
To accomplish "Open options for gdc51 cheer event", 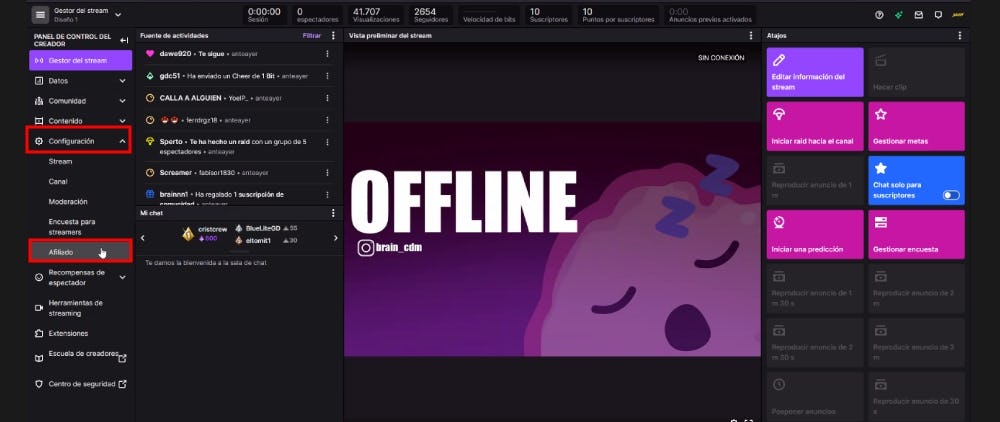I will [x=327, y=76].
